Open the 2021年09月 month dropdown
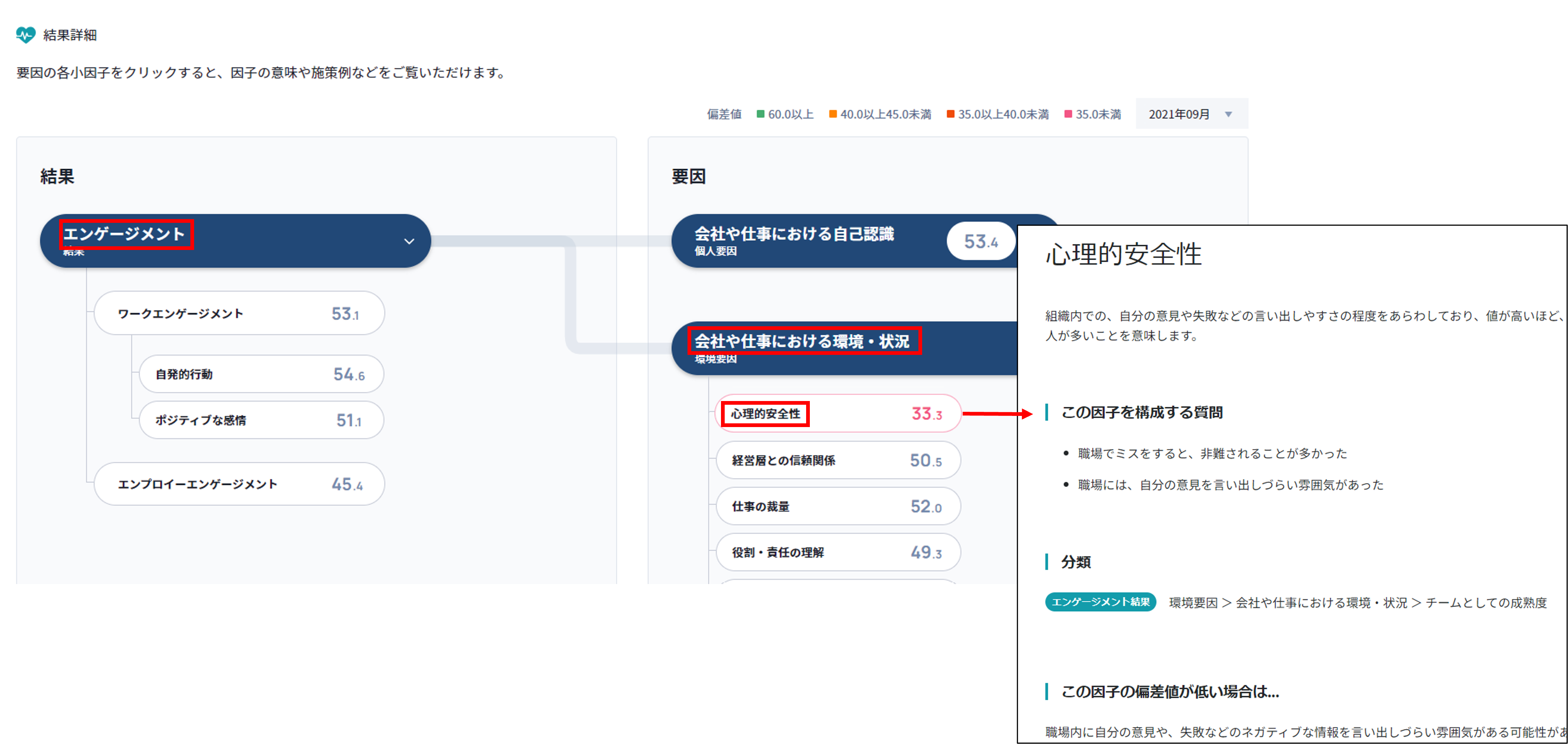 click(x=1191, y=114)
